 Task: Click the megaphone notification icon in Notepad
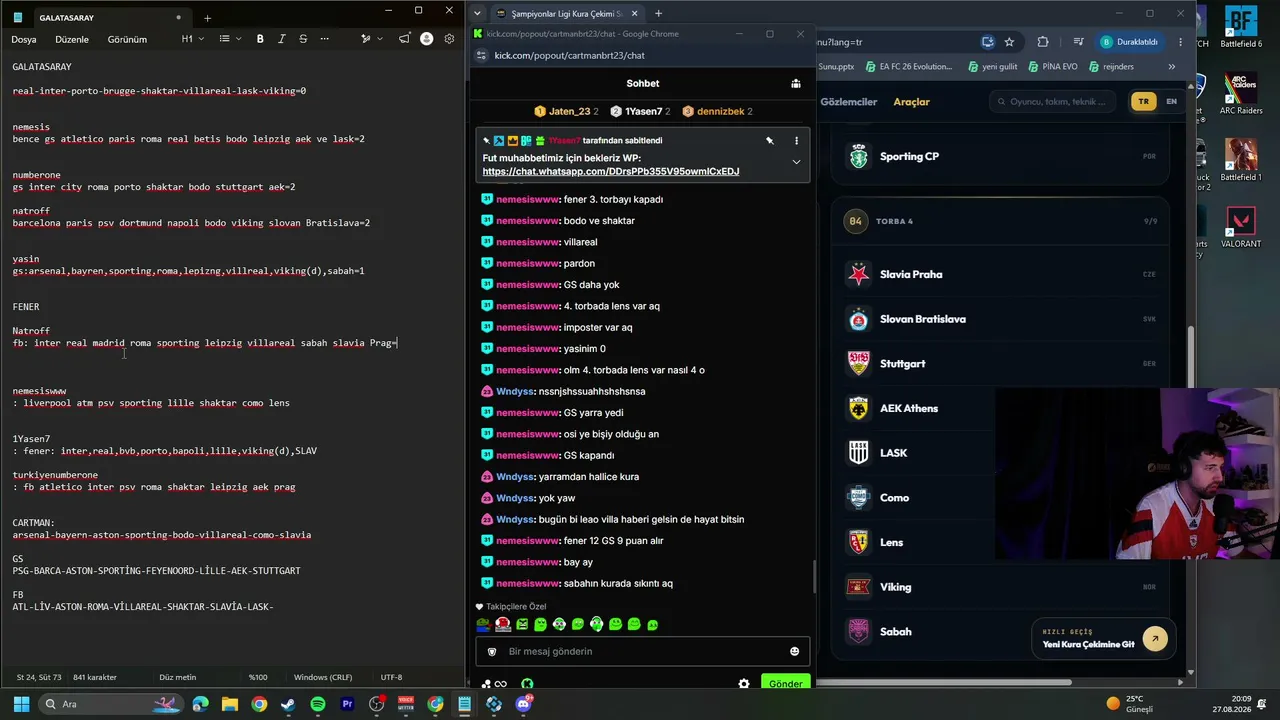coord(404,39)
